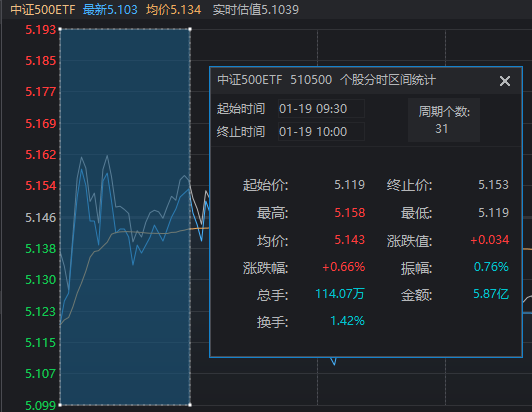The height and width of the screenshot is (412, 532).
Task: Click the 5.193 top price axis label
Action: 40,30
